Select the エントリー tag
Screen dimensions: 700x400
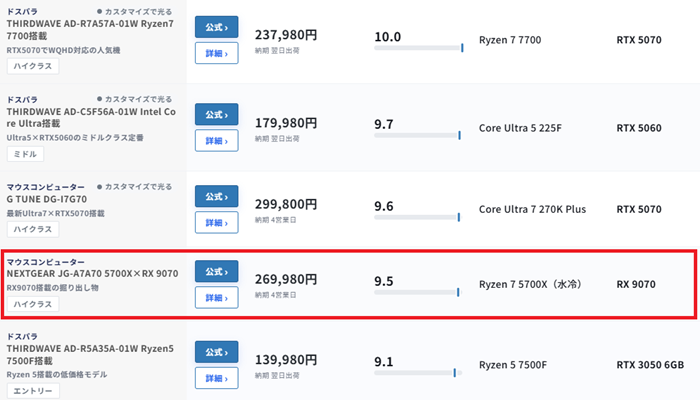click(x=33, y=391)
